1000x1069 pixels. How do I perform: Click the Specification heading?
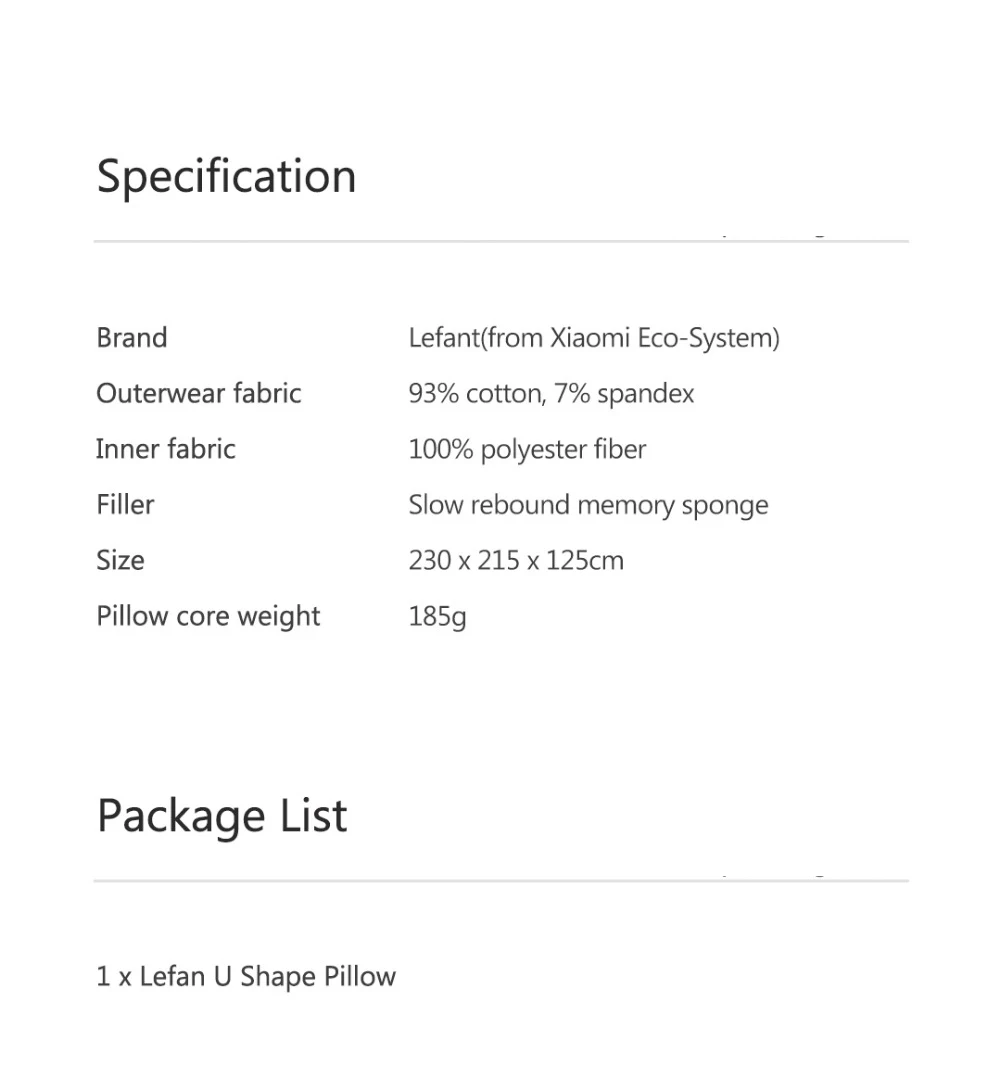[x=226, y=177]
